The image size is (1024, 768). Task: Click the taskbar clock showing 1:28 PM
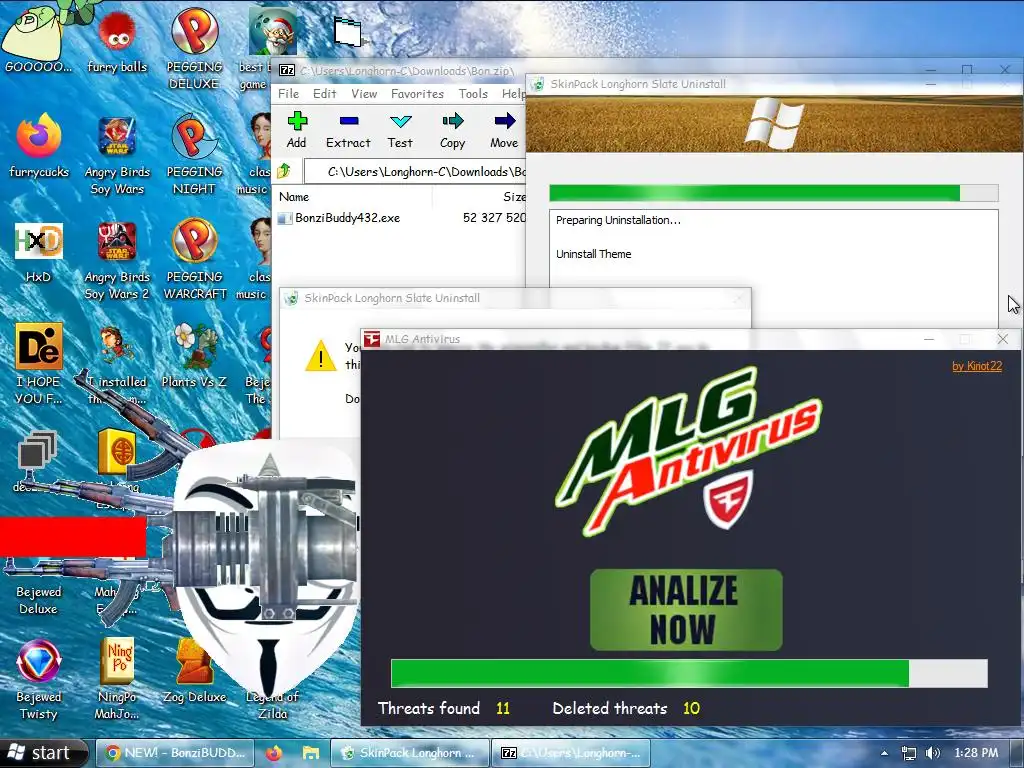976,753
